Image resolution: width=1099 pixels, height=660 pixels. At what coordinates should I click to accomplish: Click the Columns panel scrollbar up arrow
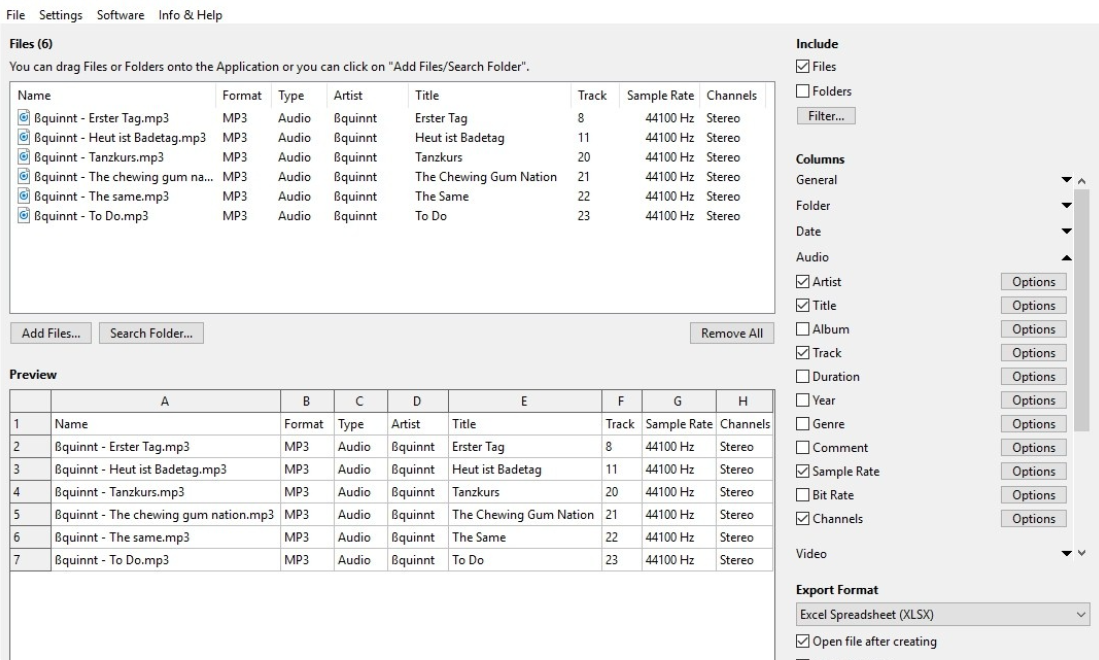click(x=1081, y=181)
